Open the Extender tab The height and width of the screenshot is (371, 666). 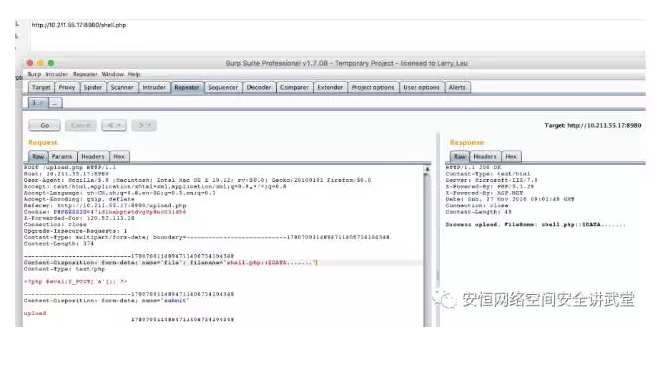click(330, 87)
